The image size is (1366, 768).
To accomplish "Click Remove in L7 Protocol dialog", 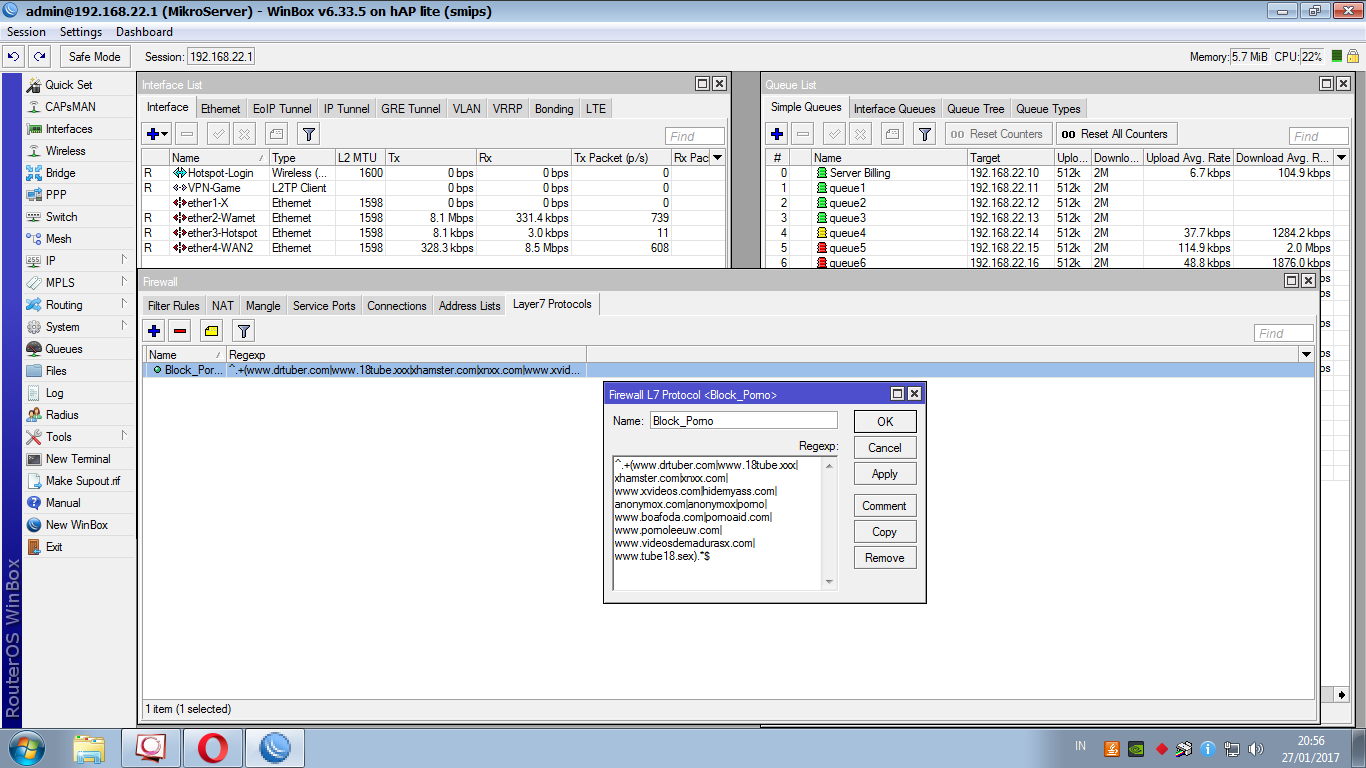I will pyautogui.click(x=885, y=558).
